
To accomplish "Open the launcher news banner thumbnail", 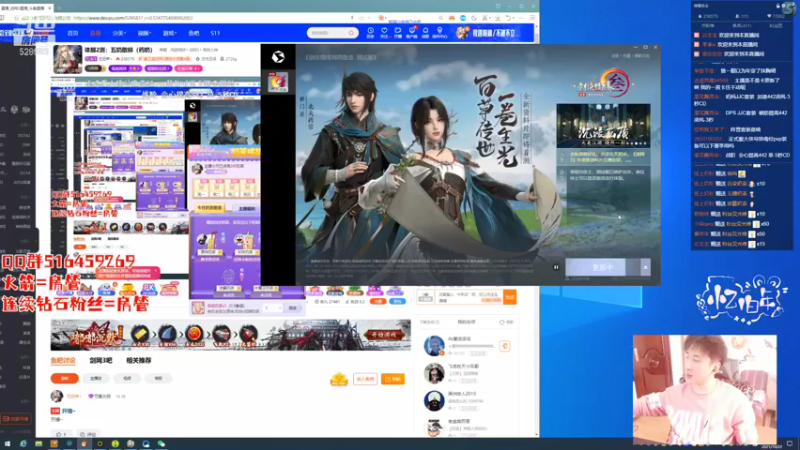I will (x=603, y=126).
